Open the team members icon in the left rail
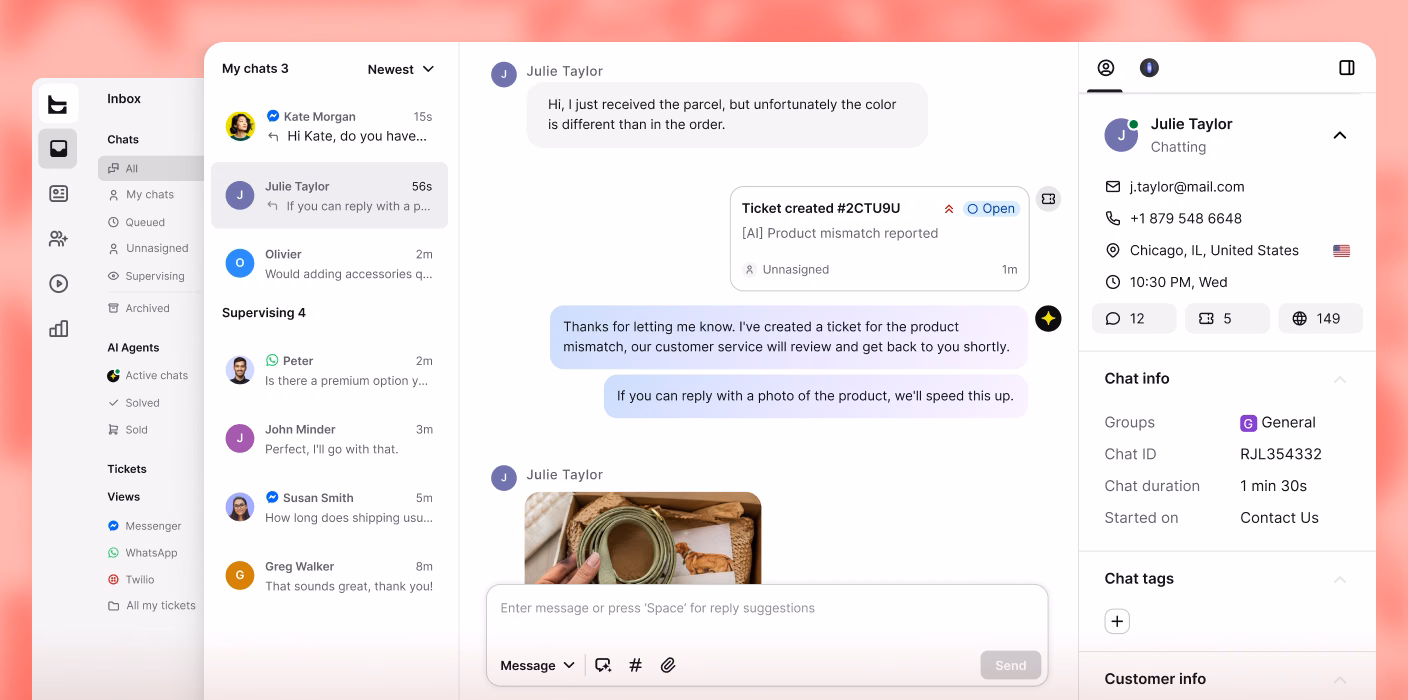Screen dimensions: 1408x700 [x=58, y=239]
